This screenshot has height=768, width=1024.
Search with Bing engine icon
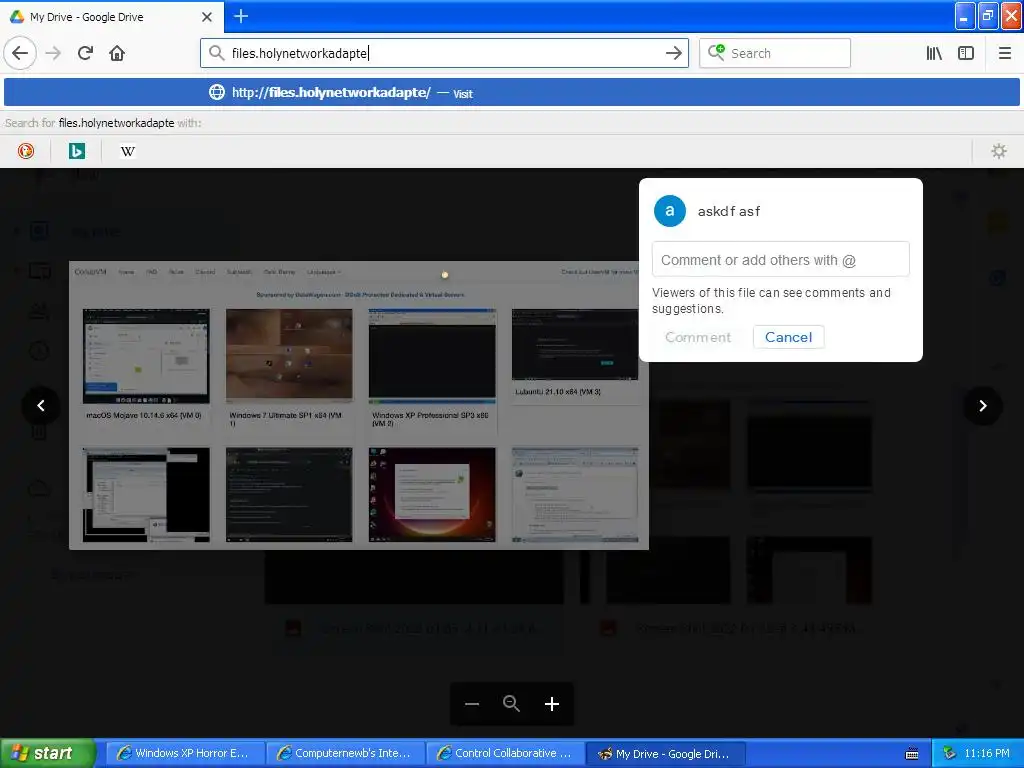coord(76,151)
